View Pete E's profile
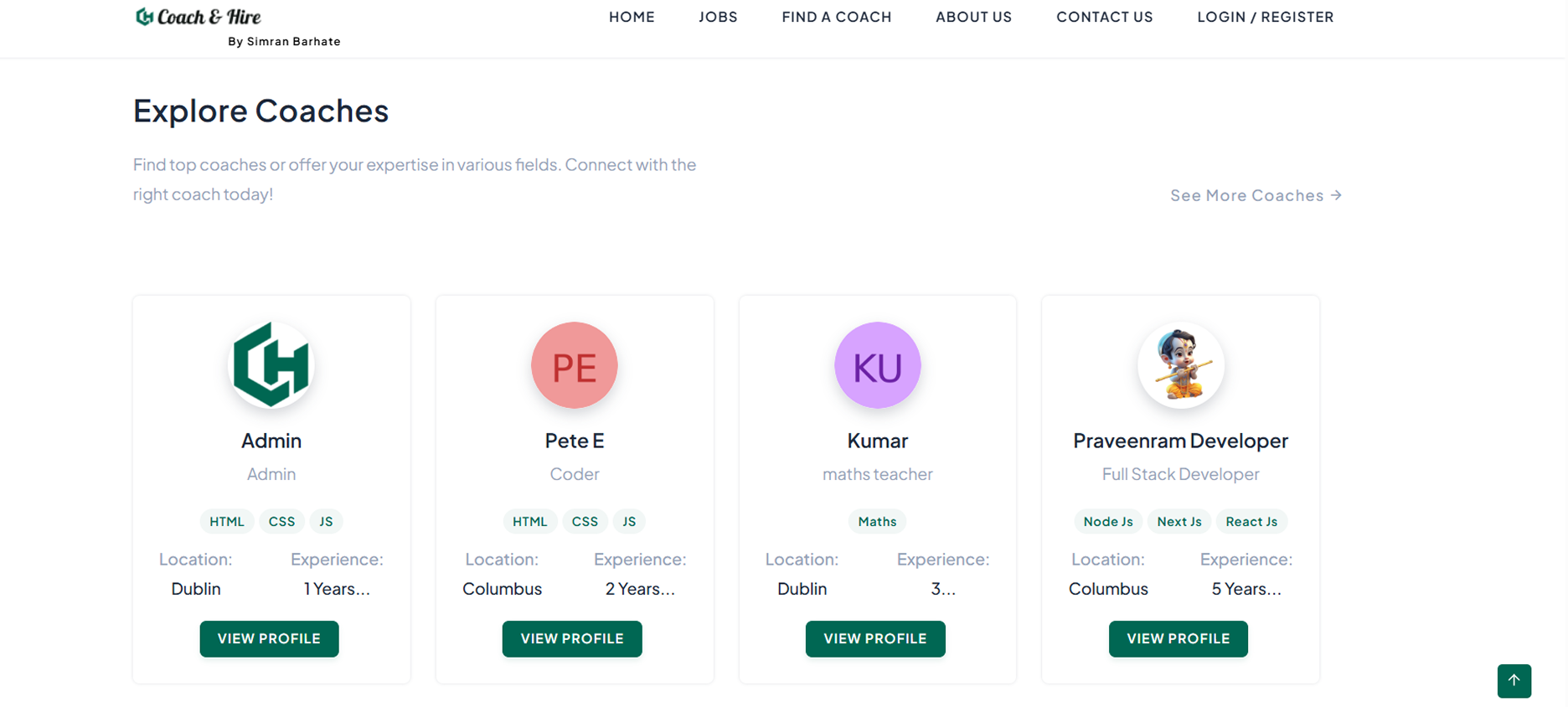The image size is (1568, 707). 572,638
